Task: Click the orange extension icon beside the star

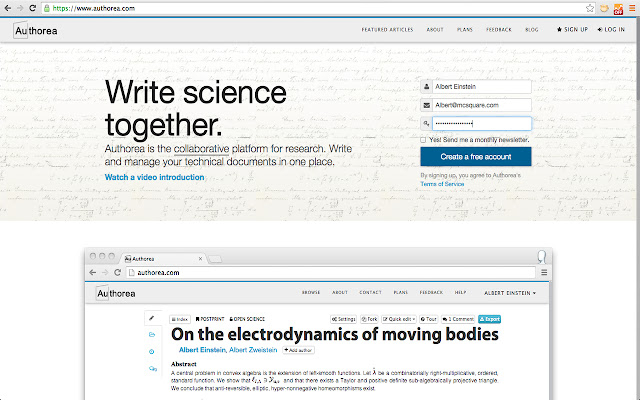Action: point(604,8)
